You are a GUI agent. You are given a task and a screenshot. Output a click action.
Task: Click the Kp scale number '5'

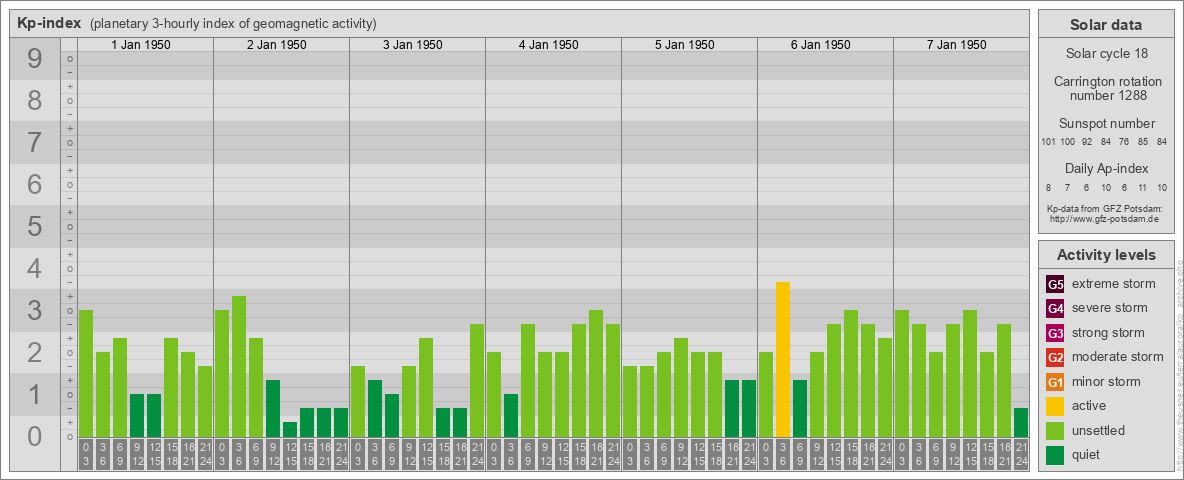tap(35, 226)
